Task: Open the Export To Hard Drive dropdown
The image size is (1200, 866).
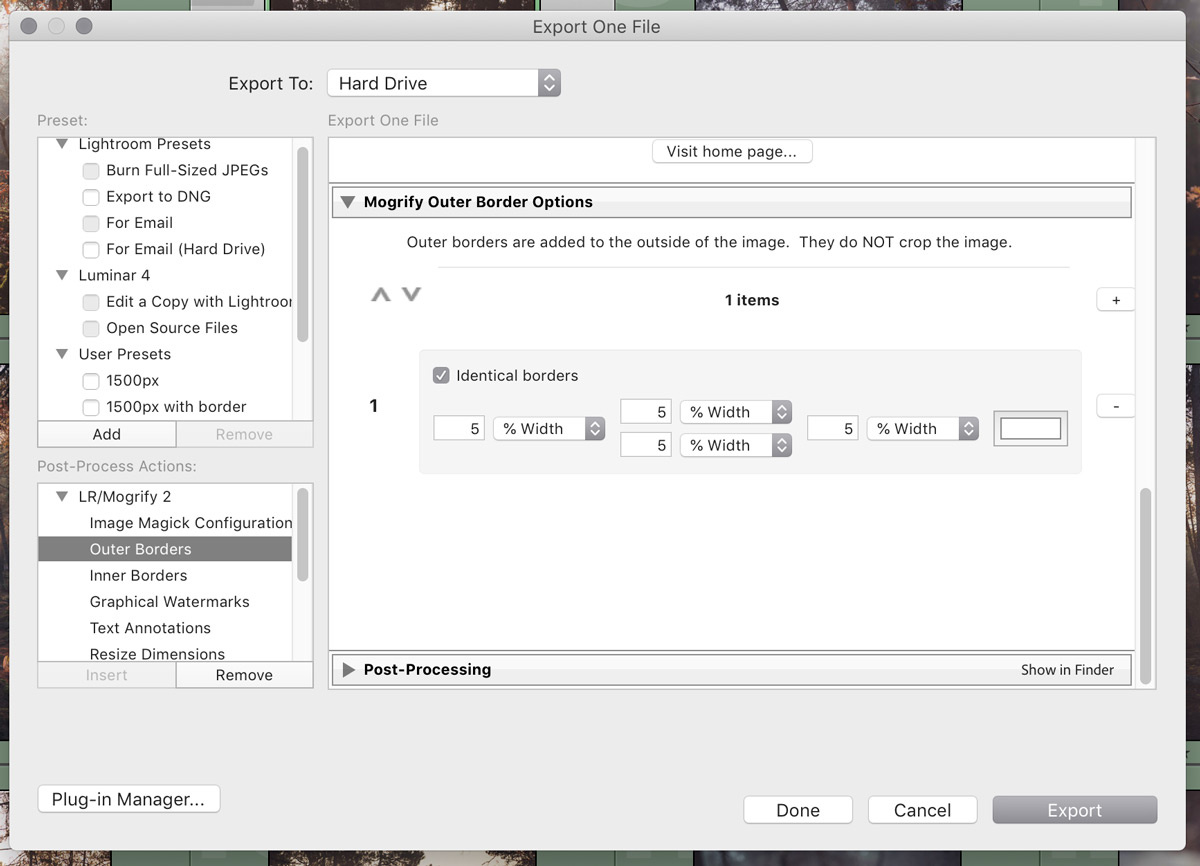Action: click(444, 84)
